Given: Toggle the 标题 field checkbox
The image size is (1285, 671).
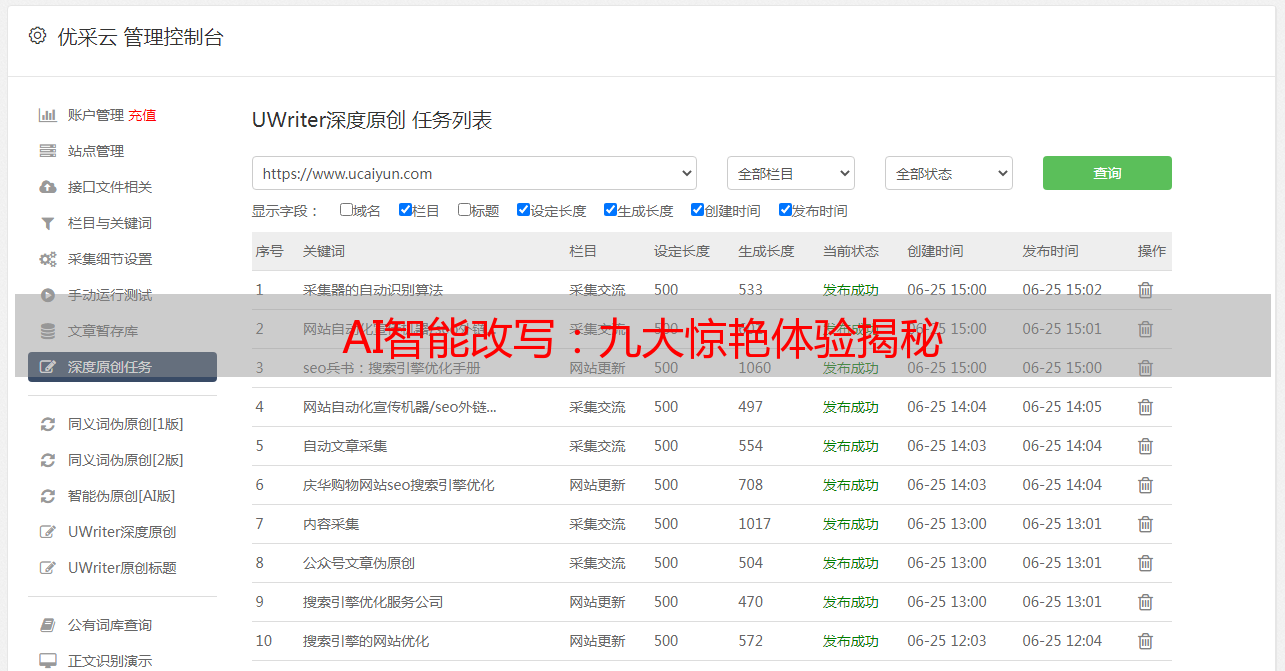Looking at the screenshot, I should pos(464,210).
